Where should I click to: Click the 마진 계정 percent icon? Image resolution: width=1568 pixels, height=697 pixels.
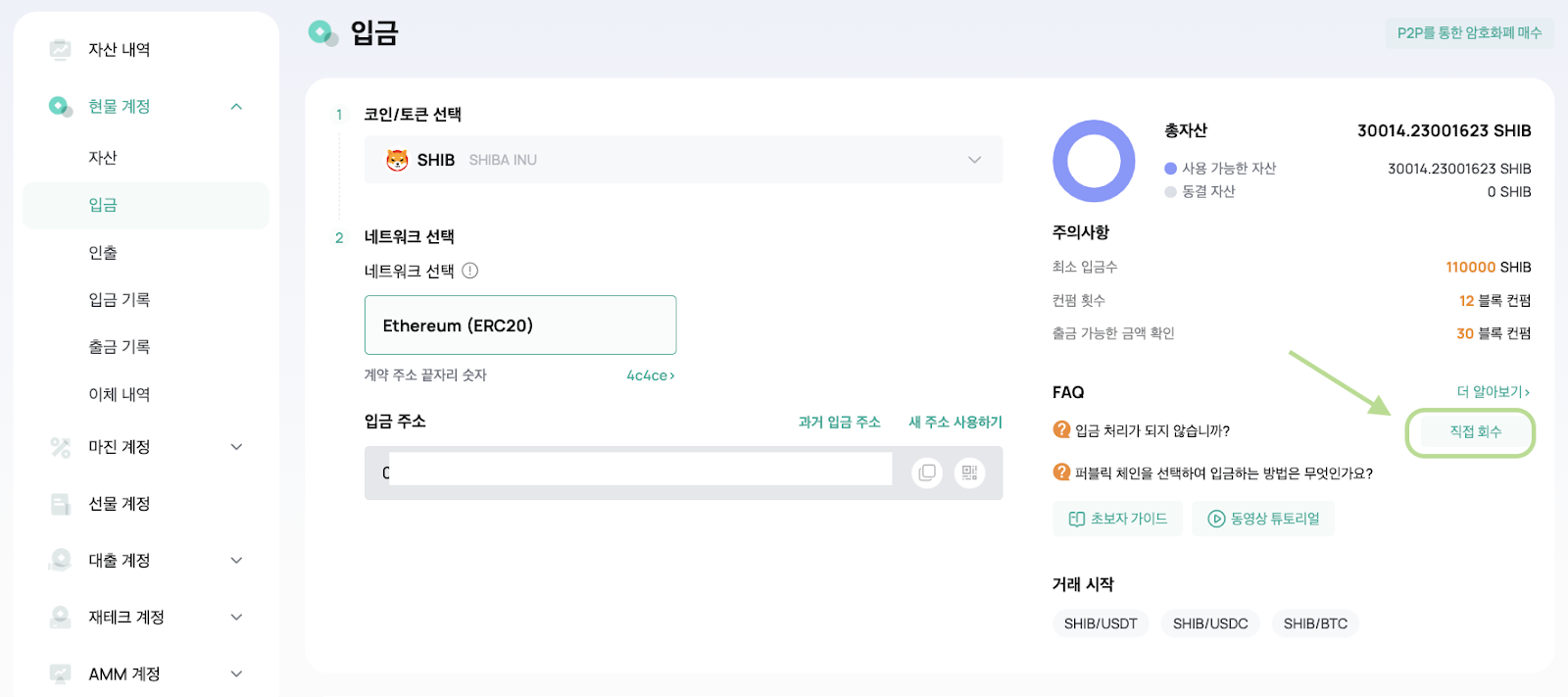[x=61, y=447]
